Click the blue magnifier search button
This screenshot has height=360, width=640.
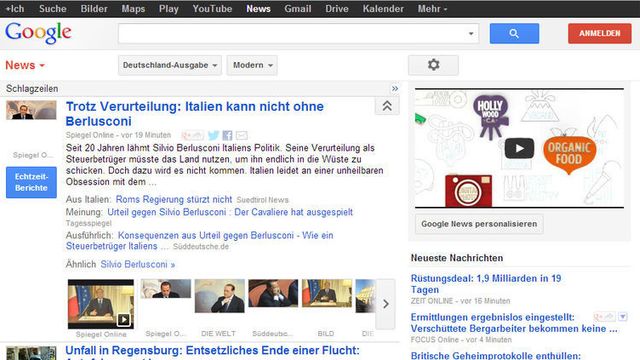pos(514,33)
